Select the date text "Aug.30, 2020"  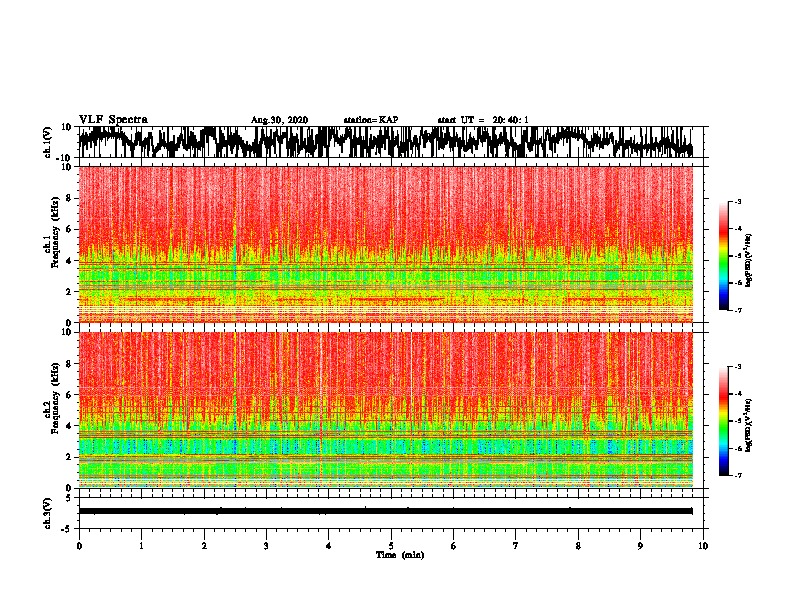pos(279,120)
